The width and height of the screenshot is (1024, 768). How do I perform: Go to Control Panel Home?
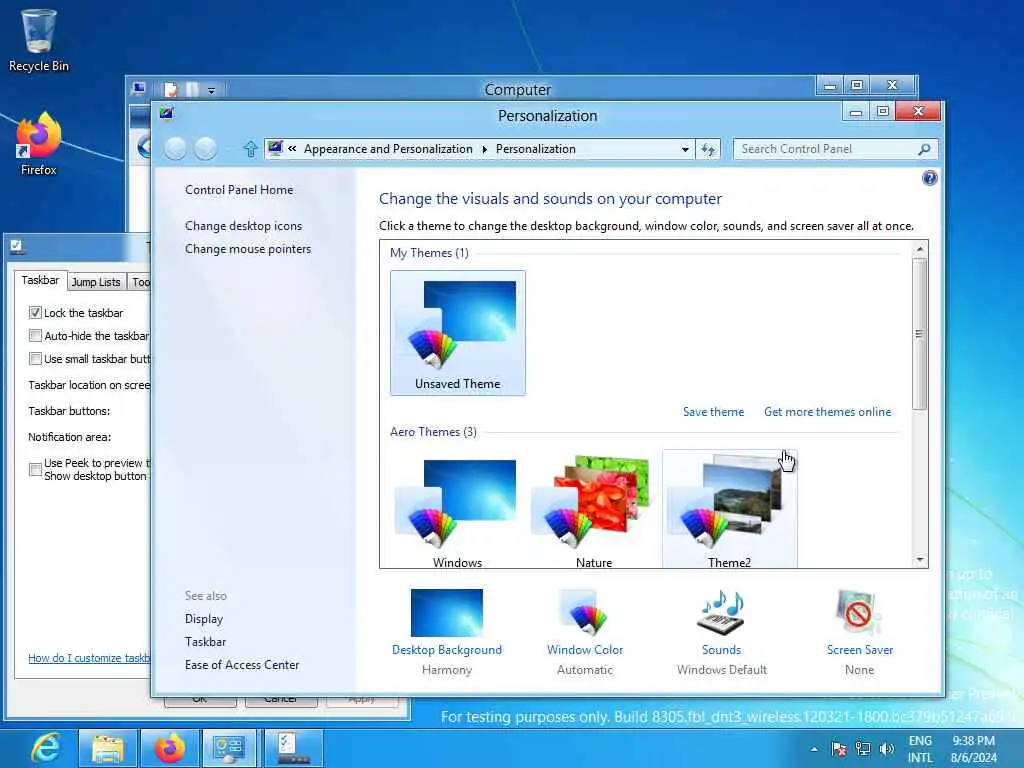239,189
